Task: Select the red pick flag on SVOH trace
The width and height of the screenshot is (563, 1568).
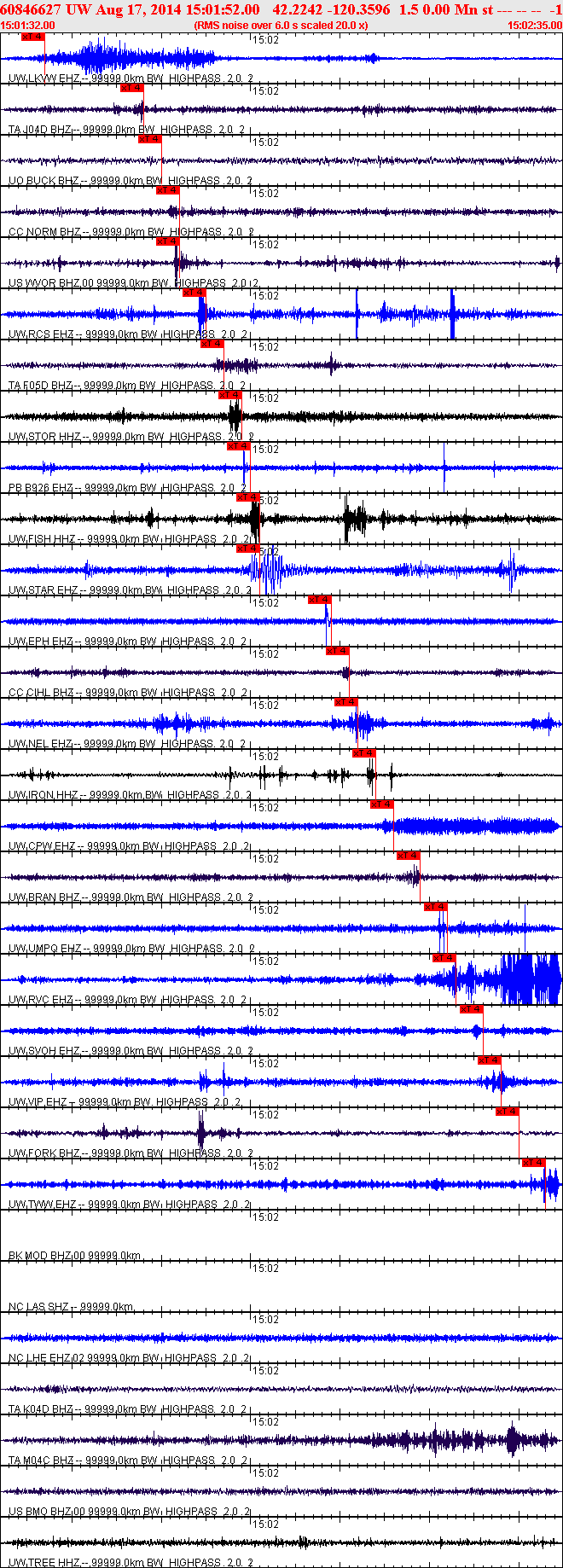Action: point(472,1009)
